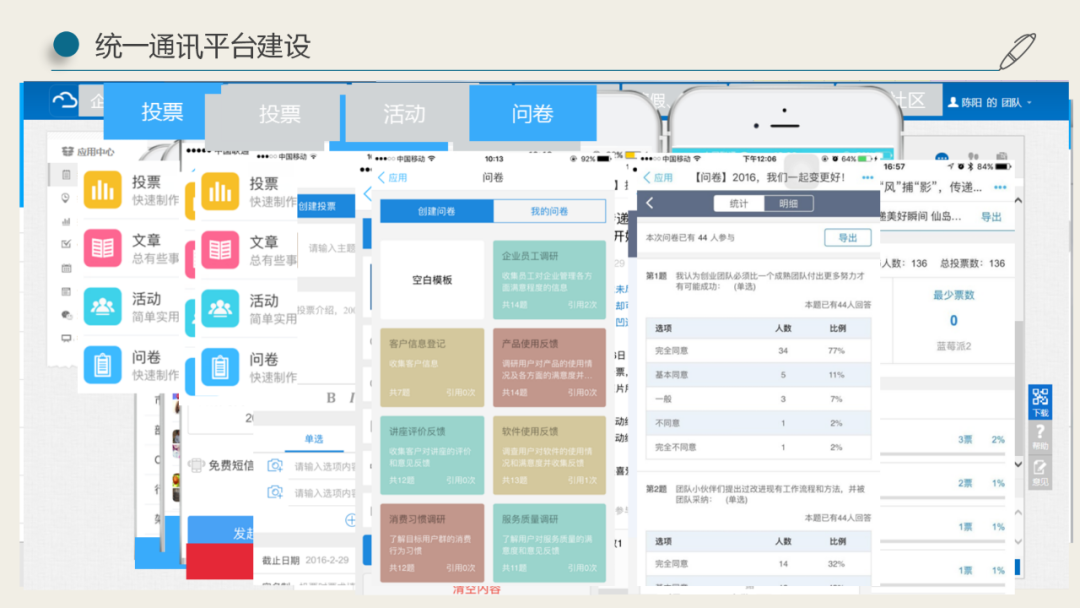The height and width of the screenshot is (608, 1080).
Task: Click the camera icon beside the second option input
Action: [x=275, y=492]
